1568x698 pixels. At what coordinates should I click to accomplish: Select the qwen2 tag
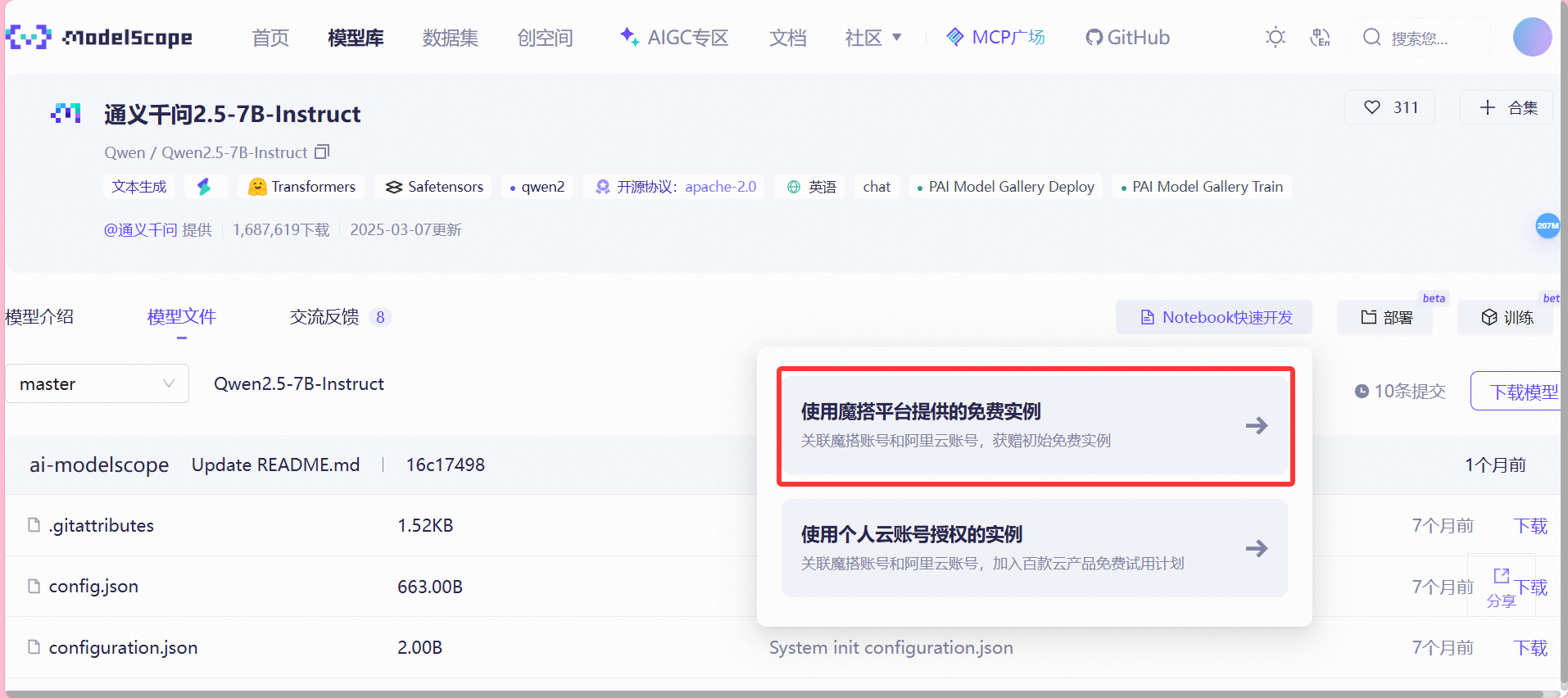click(x=537, y=187)
